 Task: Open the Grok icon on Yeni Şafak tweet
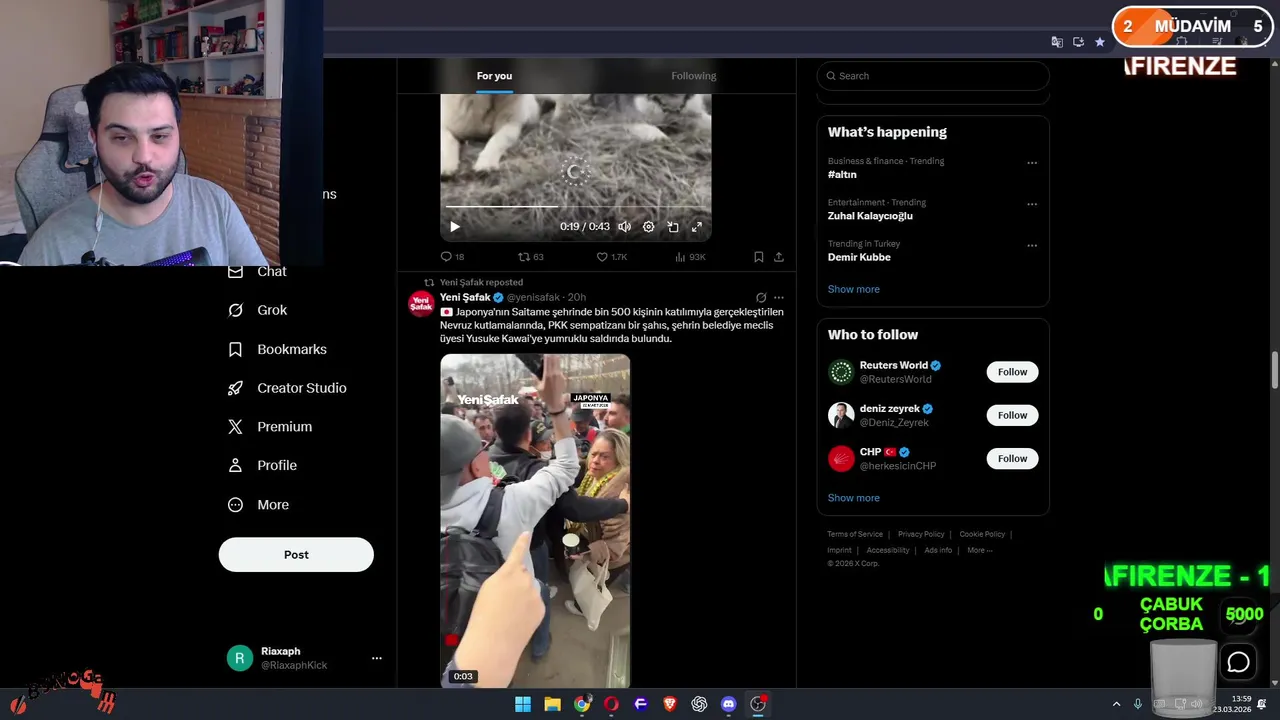[761, 298]
